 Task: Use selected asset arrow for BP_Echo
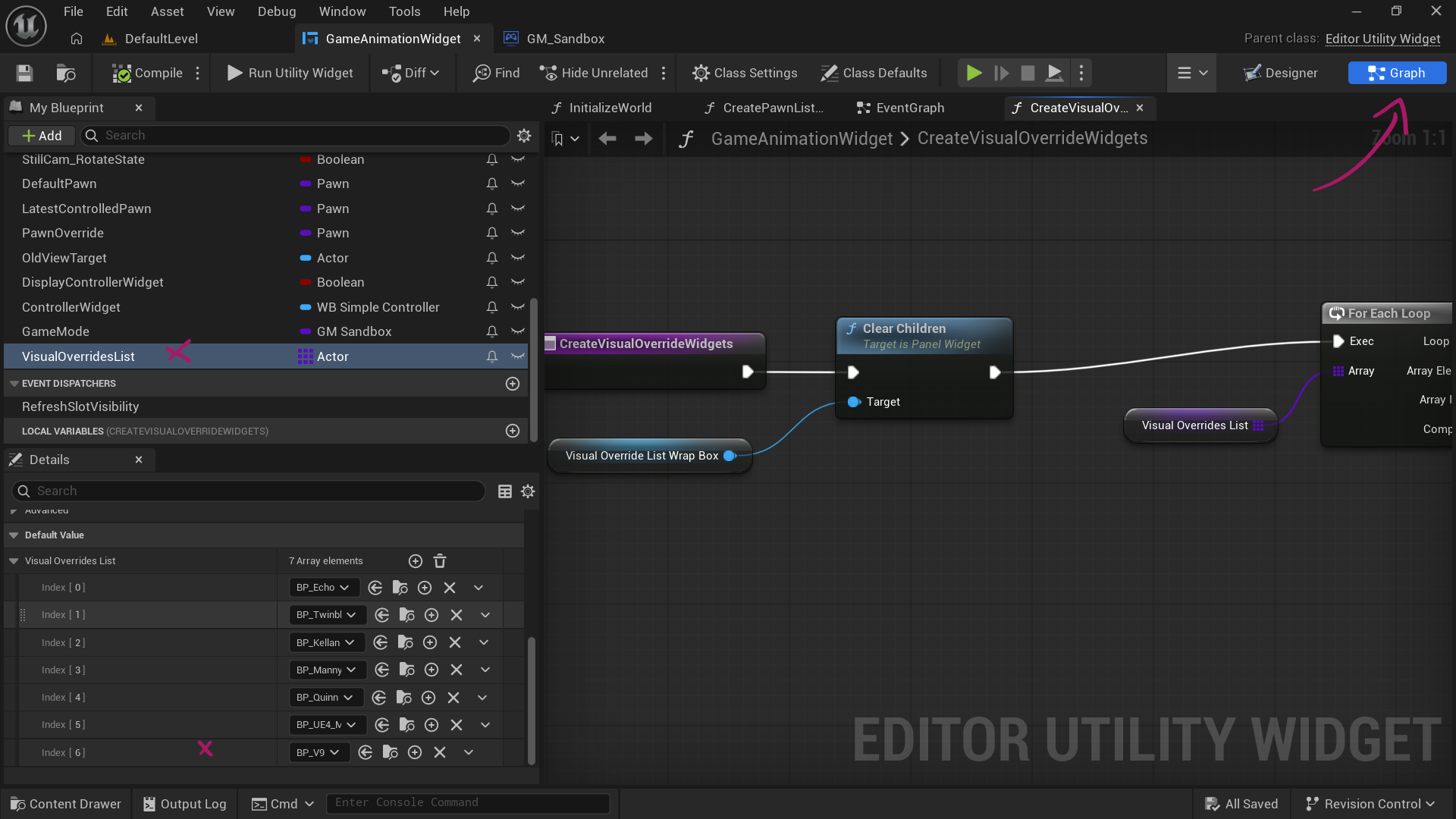pos(375,588)
